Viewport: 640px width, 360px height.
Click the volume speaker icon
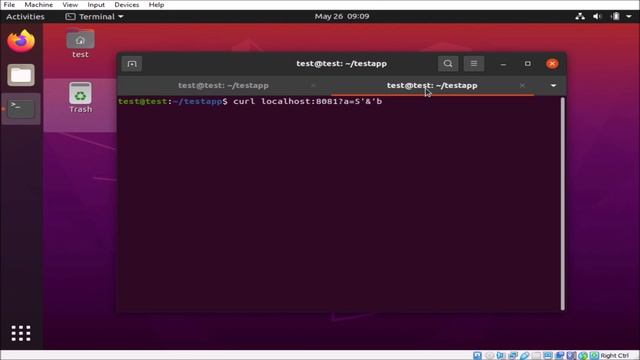[x=598, y=16]
